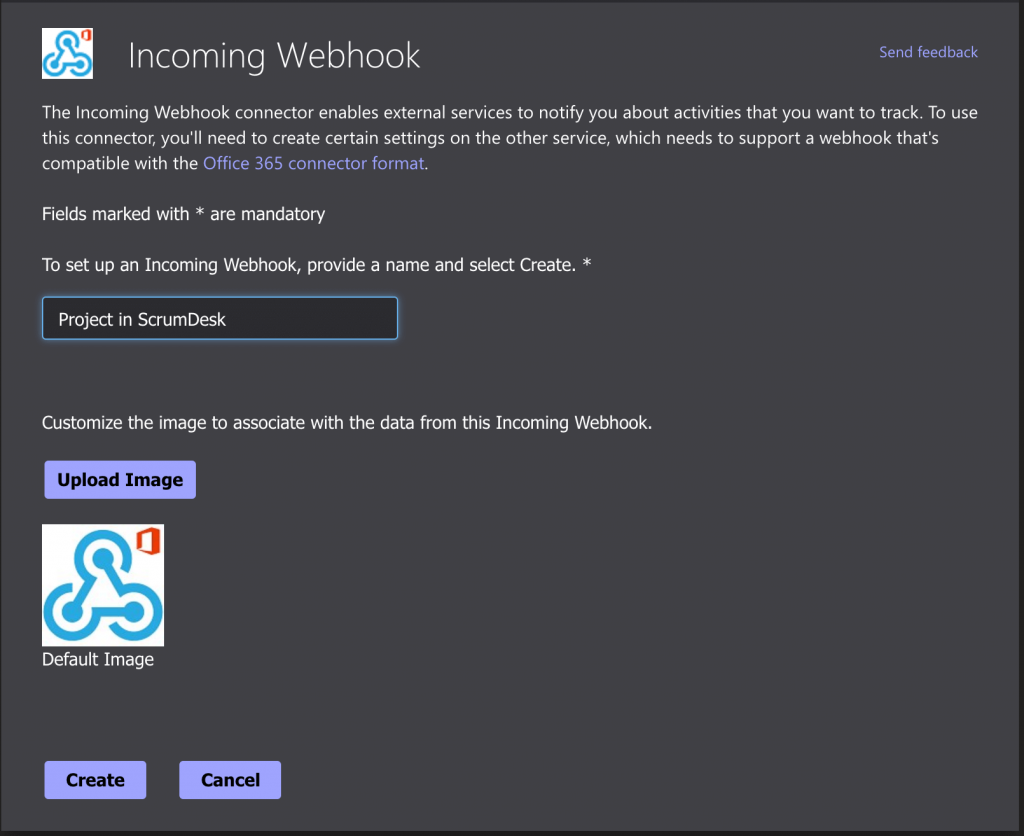Click inside the name field to edit it
Viewport: 1024px width, 836px height.
click(x=220, y=317)
